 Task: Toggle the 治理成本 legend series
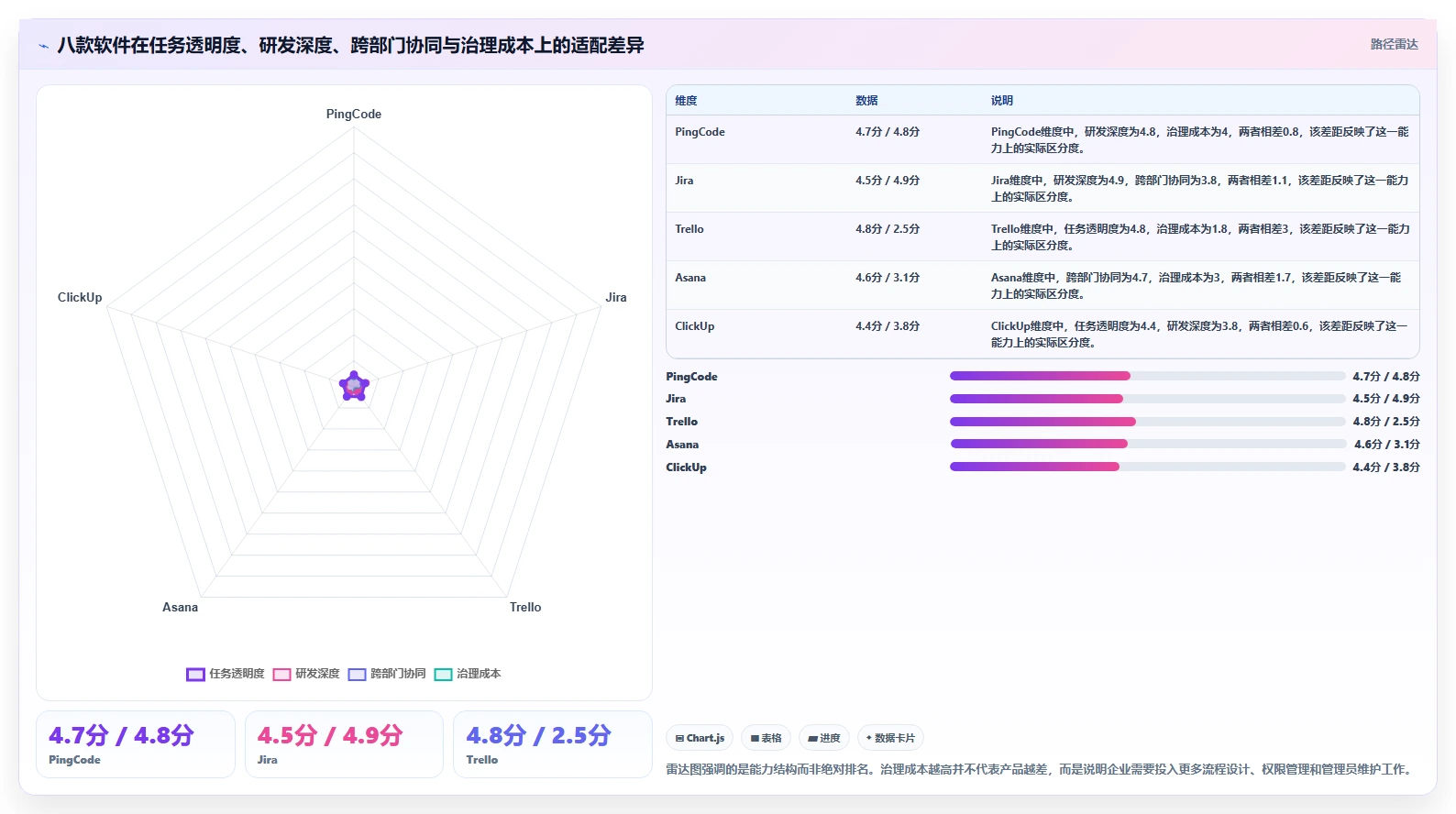(x=468, y=674)
